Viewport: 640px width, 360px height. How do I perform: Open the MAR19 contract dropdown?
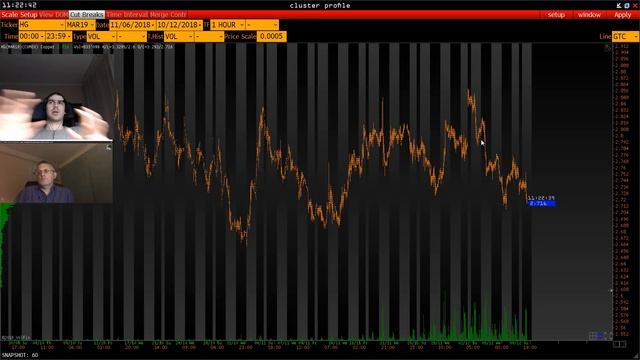pyautogui.click(x=80, y=25)
